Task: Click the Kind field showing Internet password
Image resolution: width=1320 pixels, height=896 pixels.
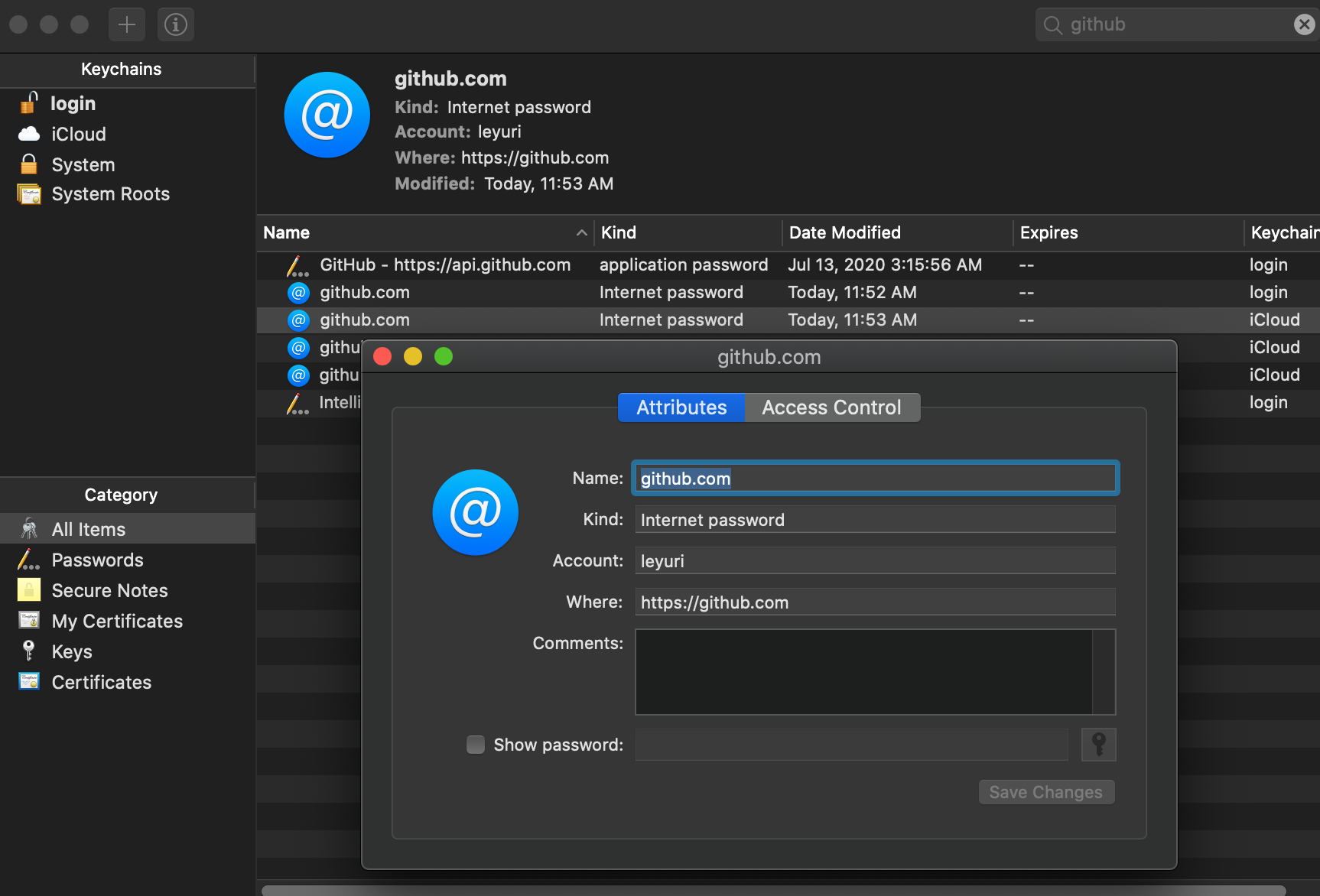Action: (876, 520)
